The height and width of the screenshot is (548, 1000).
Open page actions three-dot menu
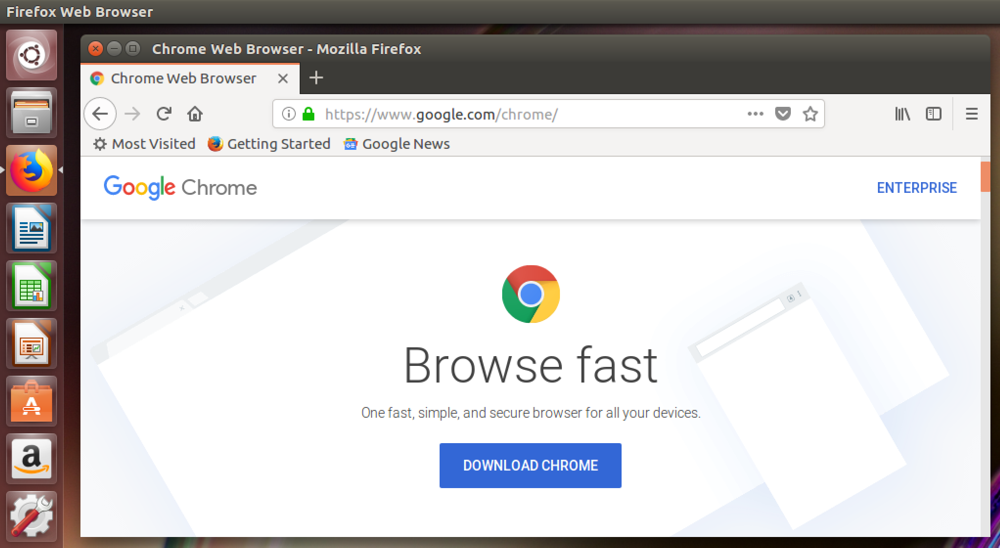click(x=756, y=114)
